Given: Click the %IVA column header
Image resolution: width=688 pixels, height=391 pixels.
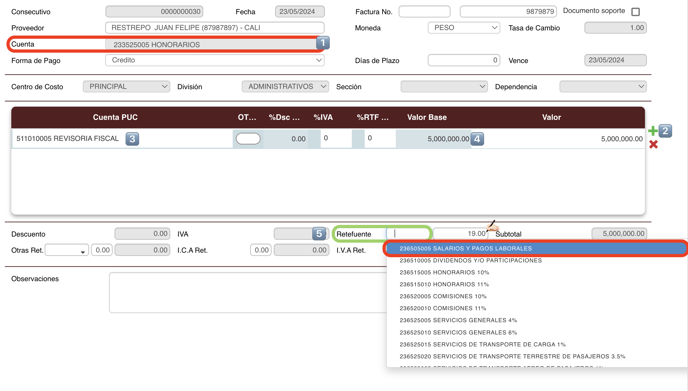Looking at the screenshot, I should pos(323,117).
